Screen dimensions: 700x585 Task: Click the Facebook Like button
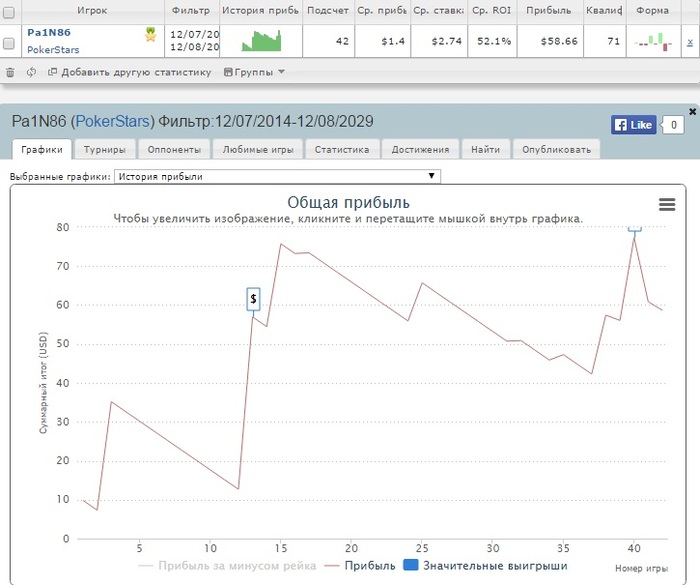pyautogui.click(x=633, y=125)
